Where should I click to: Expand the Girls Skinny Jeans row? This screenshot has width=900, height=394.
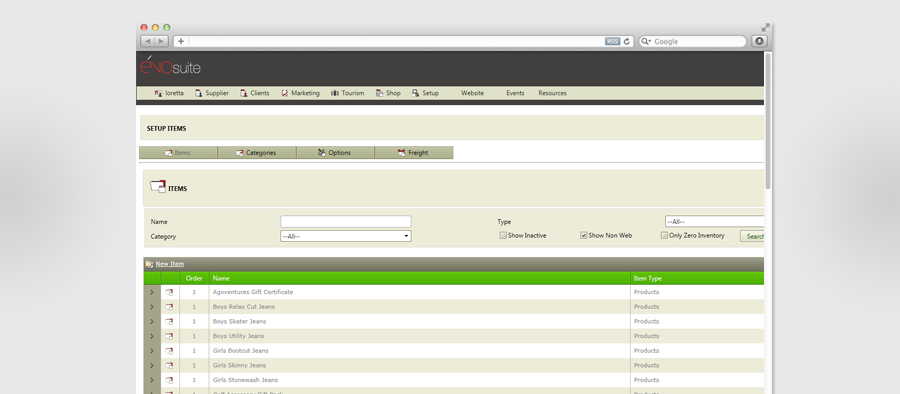pos(152,365)
